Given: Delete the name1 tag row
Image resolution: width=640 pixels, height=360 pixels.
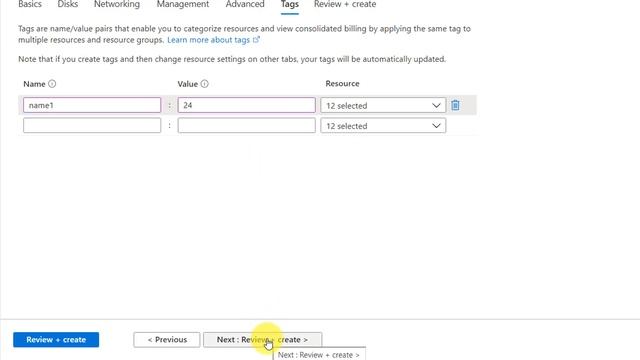Looking at the screenshot, I should pos(455,105).
